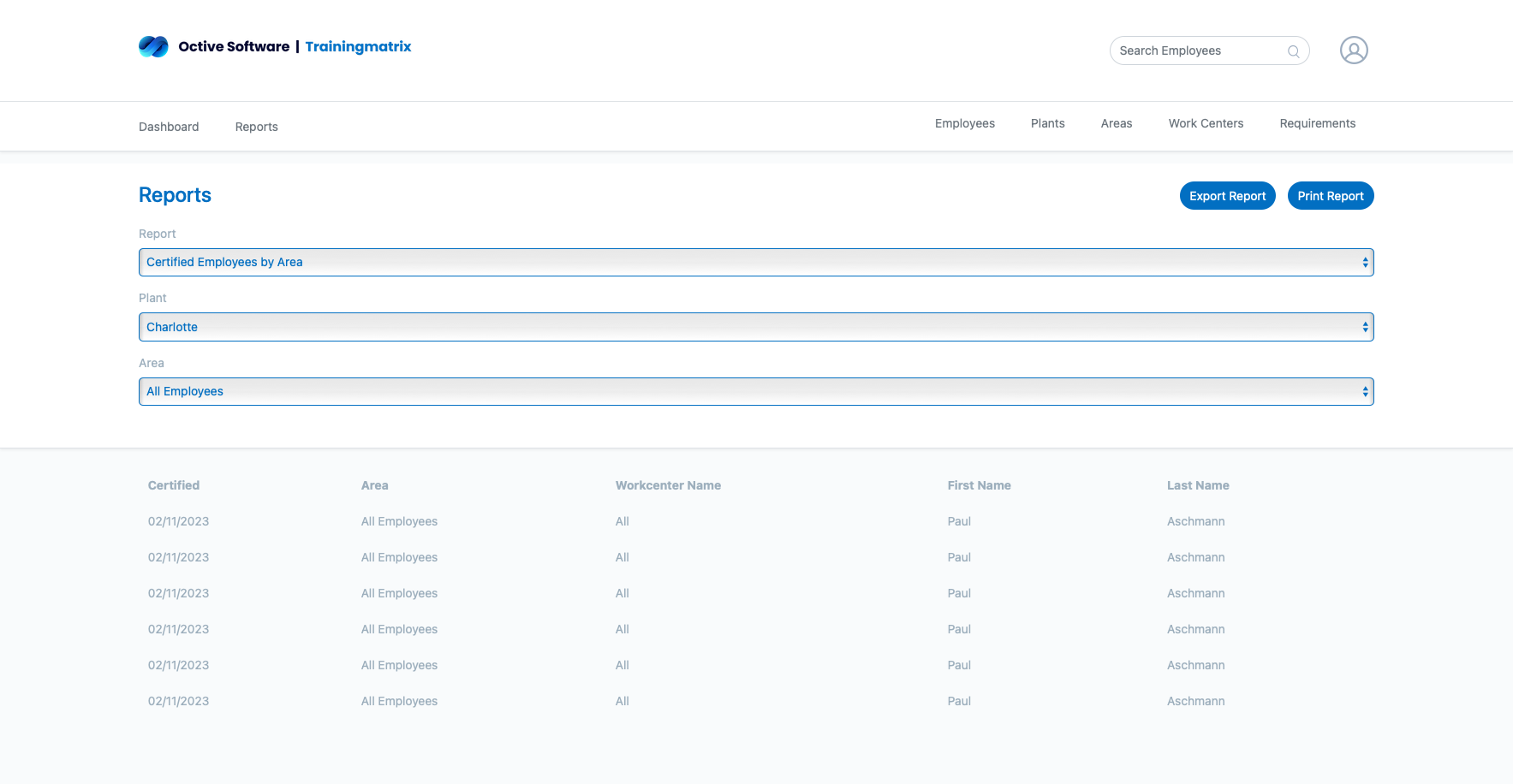Open the Reports navigation item
Image resolution: width=1513 pixels, height=784 pixels.
256,127
